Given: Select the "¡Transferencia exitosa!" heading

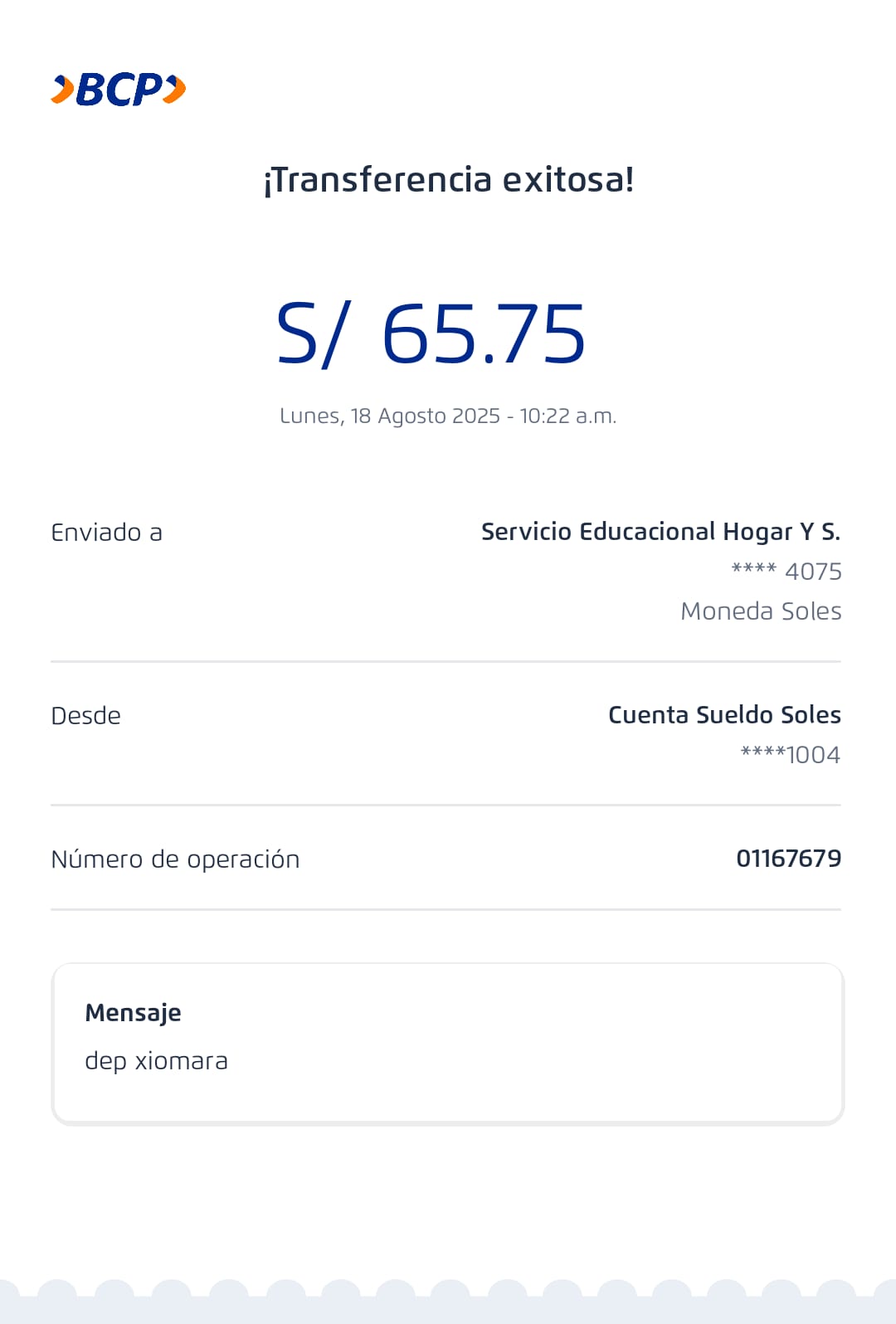Looking at the screenshot, I should pyautogui.click(x=448, y=180).
